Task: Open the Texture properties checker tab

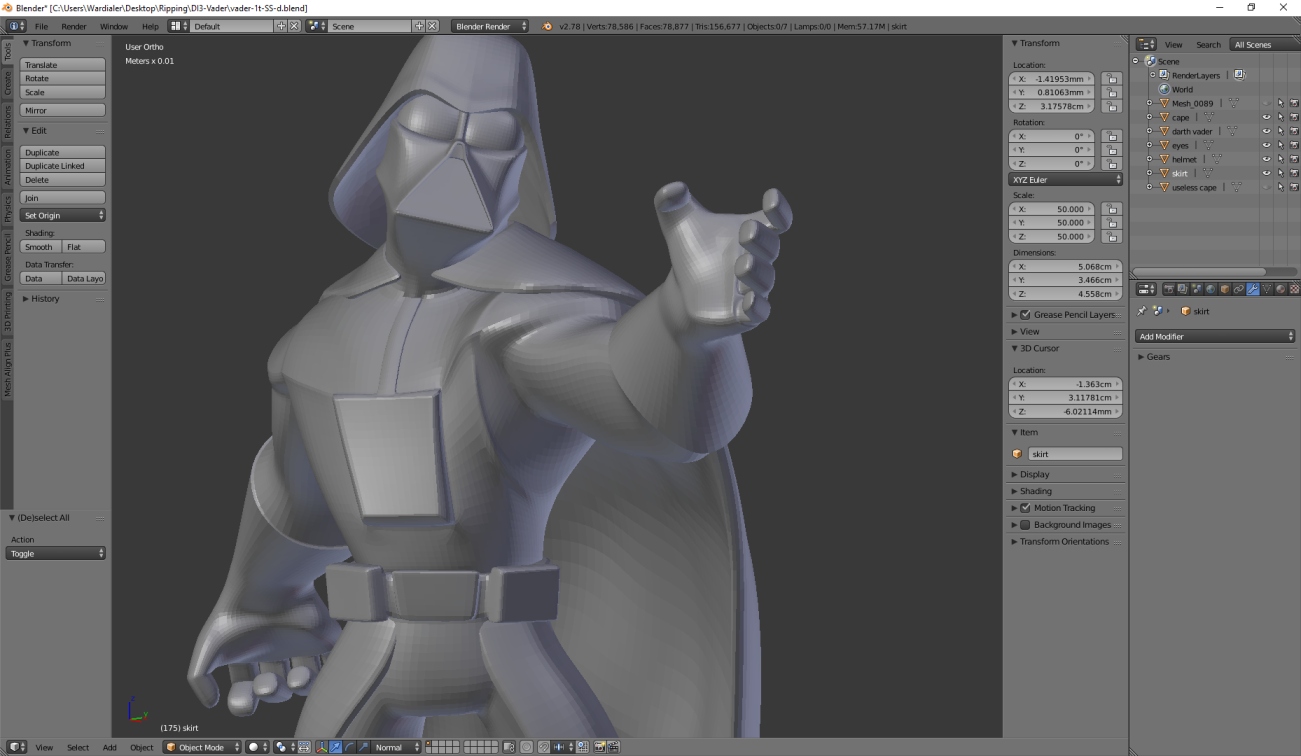Action: pos(1294,289)
